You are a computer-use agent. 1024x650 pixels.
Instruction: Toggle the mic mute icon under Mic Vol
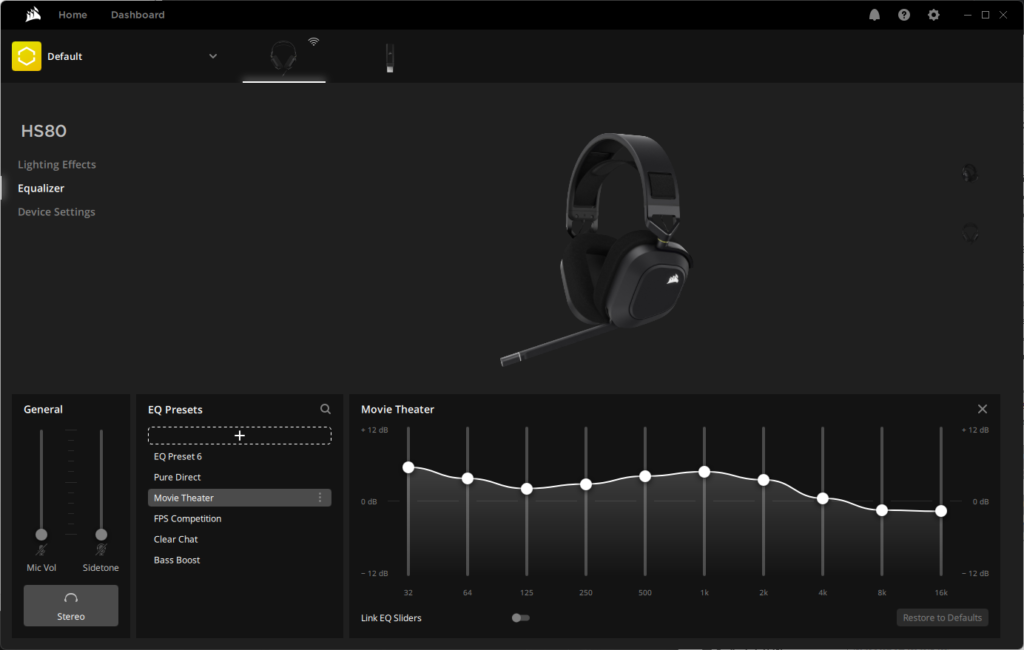click(41, 550)
